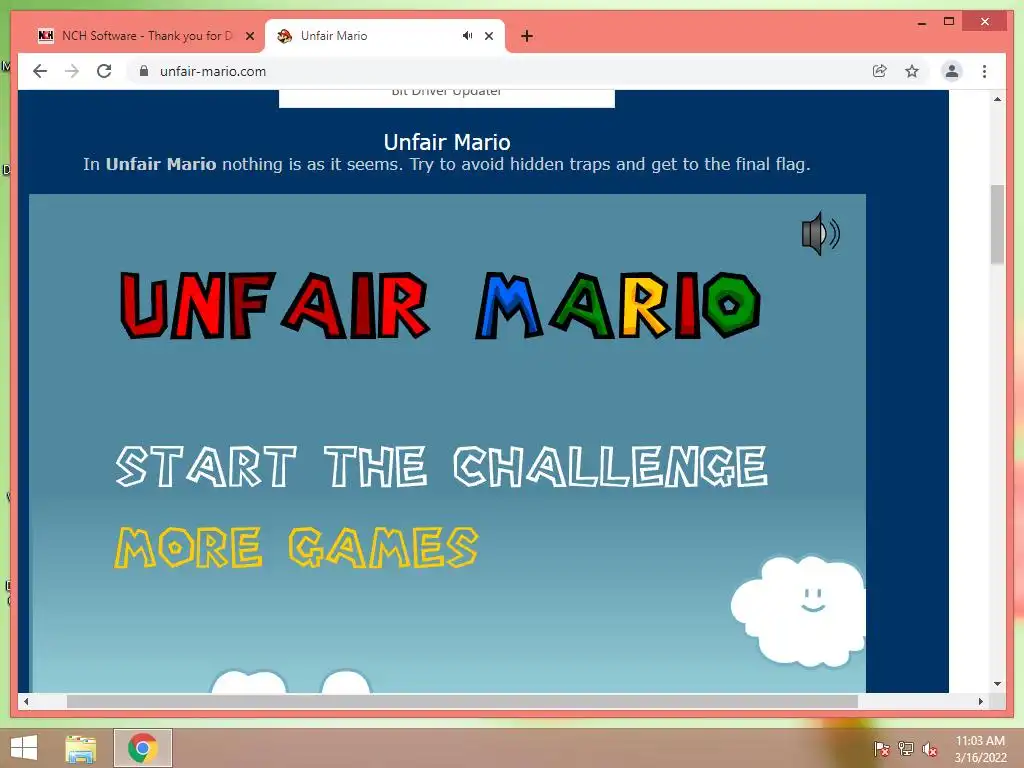
Task: Open File Explorer from the taskbar
Action: point(81,748)
